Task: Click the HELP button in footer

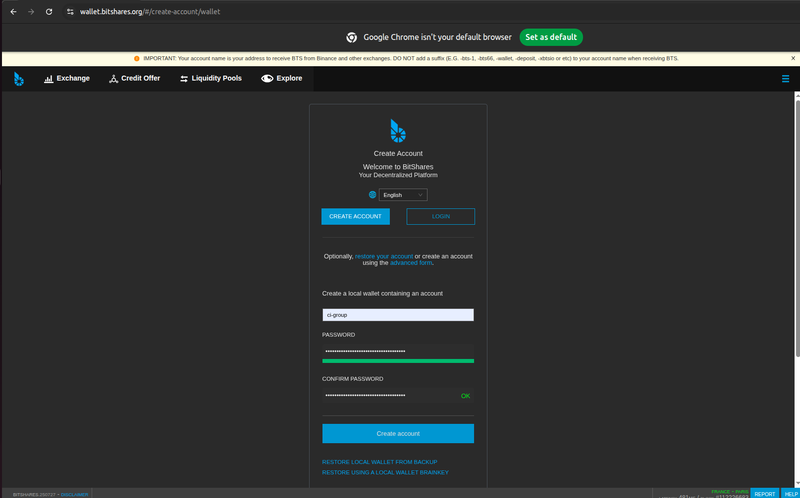Action: (790, 494)
